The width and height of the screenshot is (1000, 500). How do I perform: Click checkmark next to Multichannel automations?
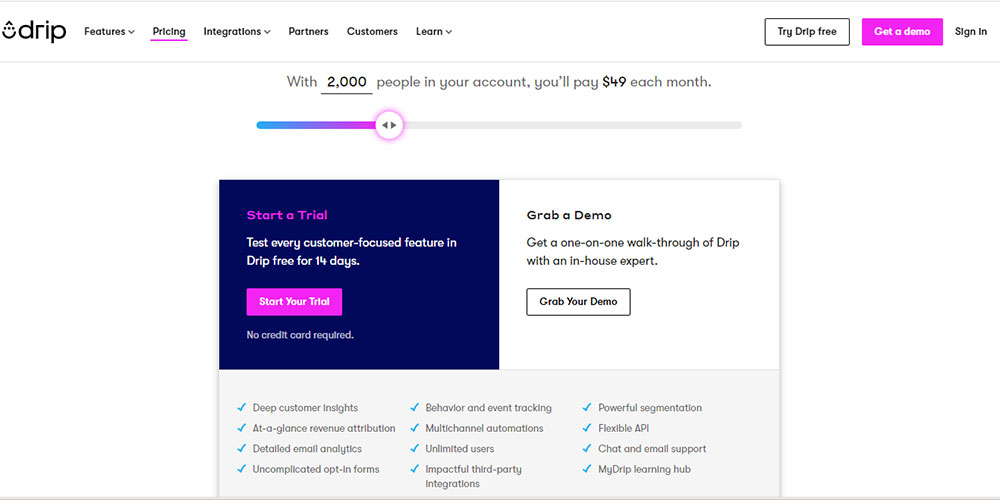point(415,428)
